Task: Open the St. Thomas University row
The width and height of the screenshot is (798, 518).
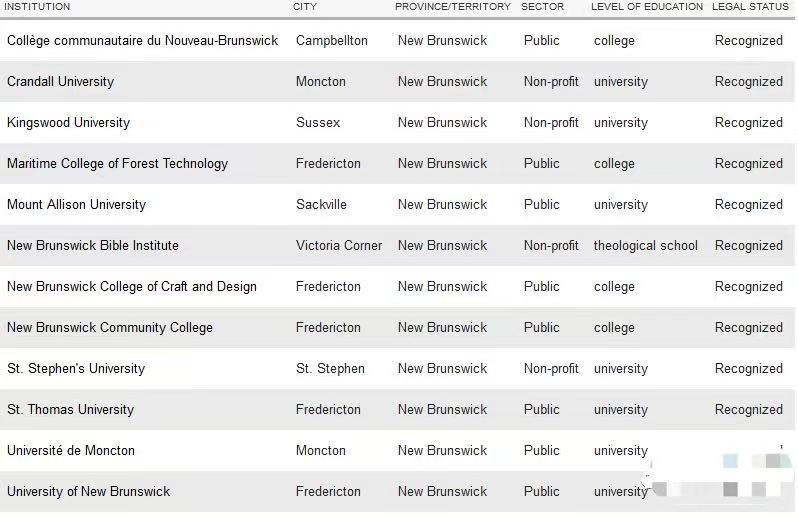Action: point(70,410)
